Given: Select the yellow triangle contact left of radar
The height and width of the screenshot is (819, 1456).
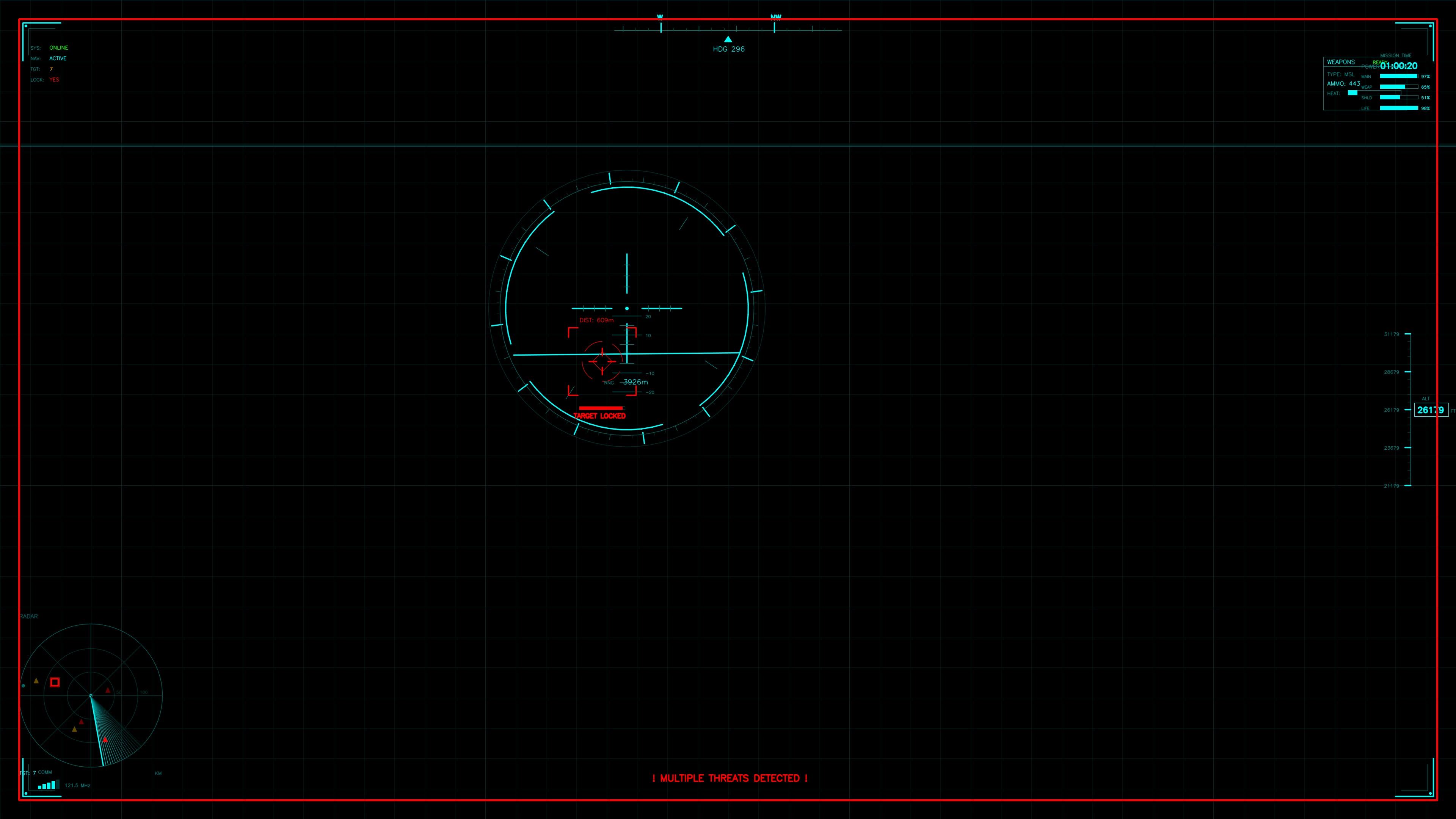Looking at the screenshot, I should [x=36, y=681].
